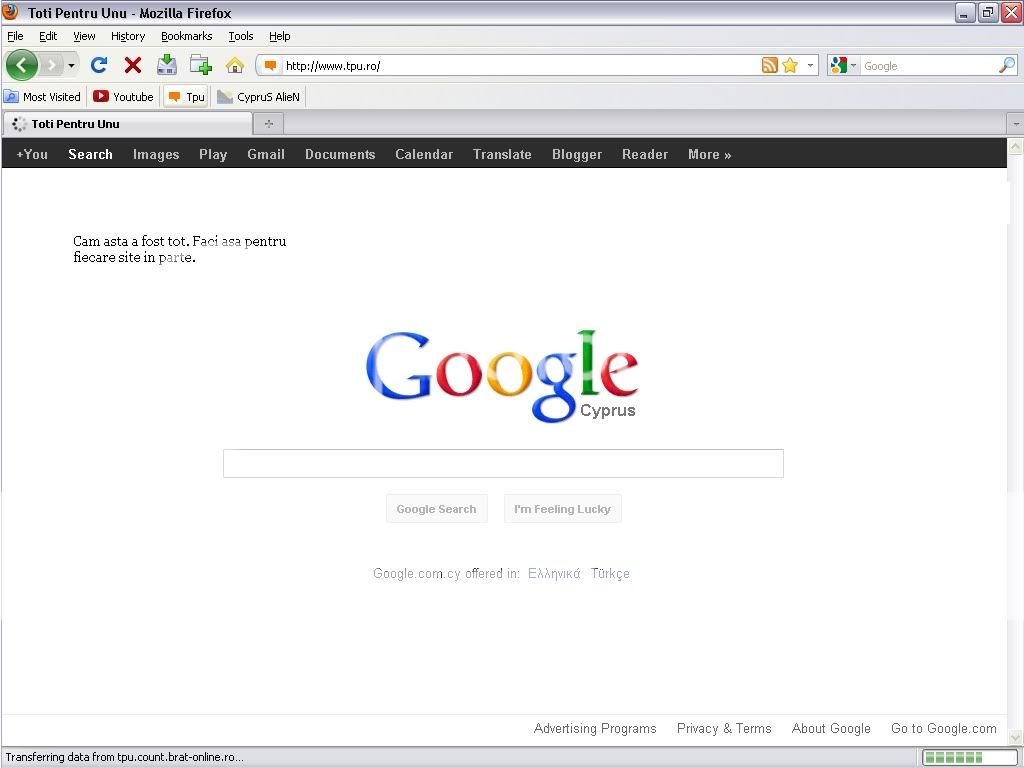Open Privacy & Terms link

[x=724, y=728]
